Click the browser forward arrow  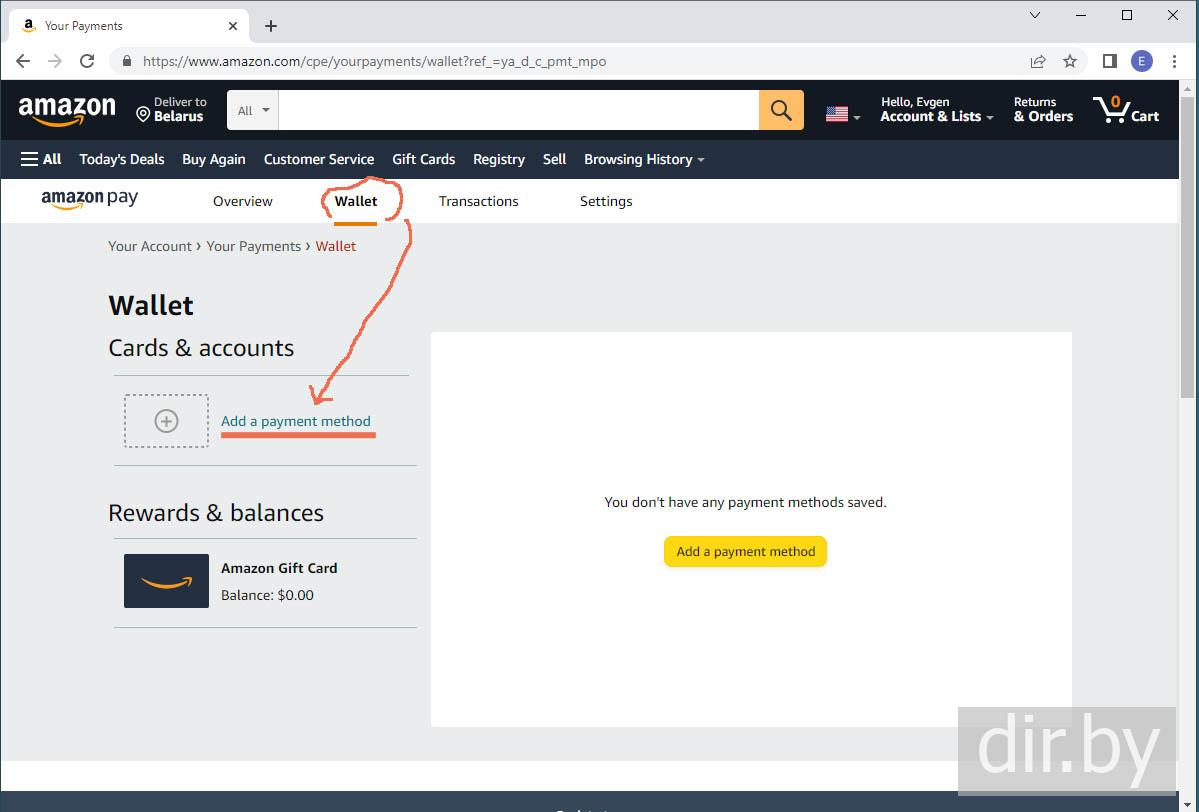(x=55, y=61)
